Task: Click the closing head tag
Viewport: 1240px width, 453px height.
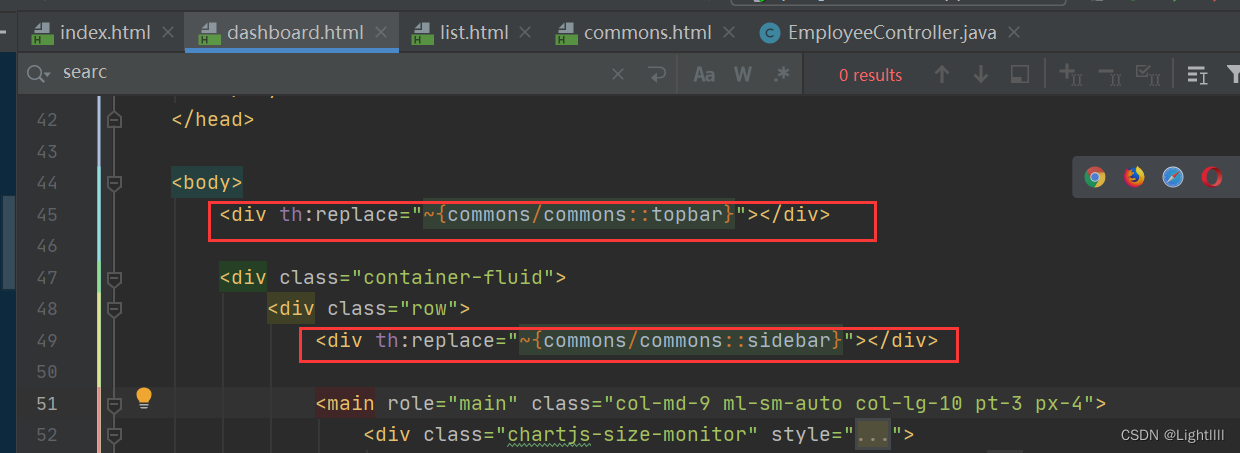Action: click(x=213, y=120)
